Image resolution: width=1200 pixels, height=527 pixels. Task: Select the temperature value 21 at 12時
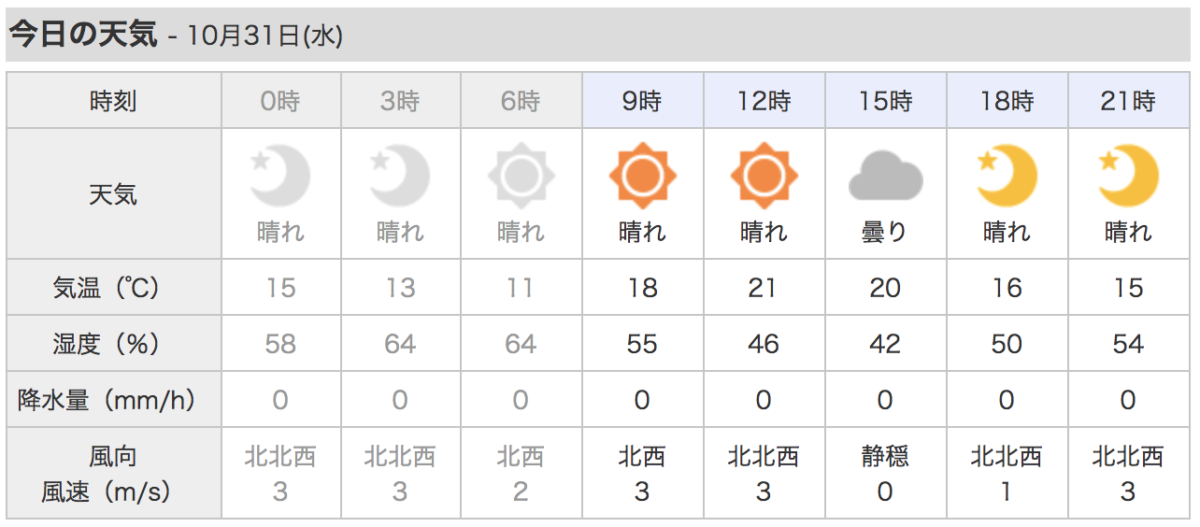tap(763, 288)
